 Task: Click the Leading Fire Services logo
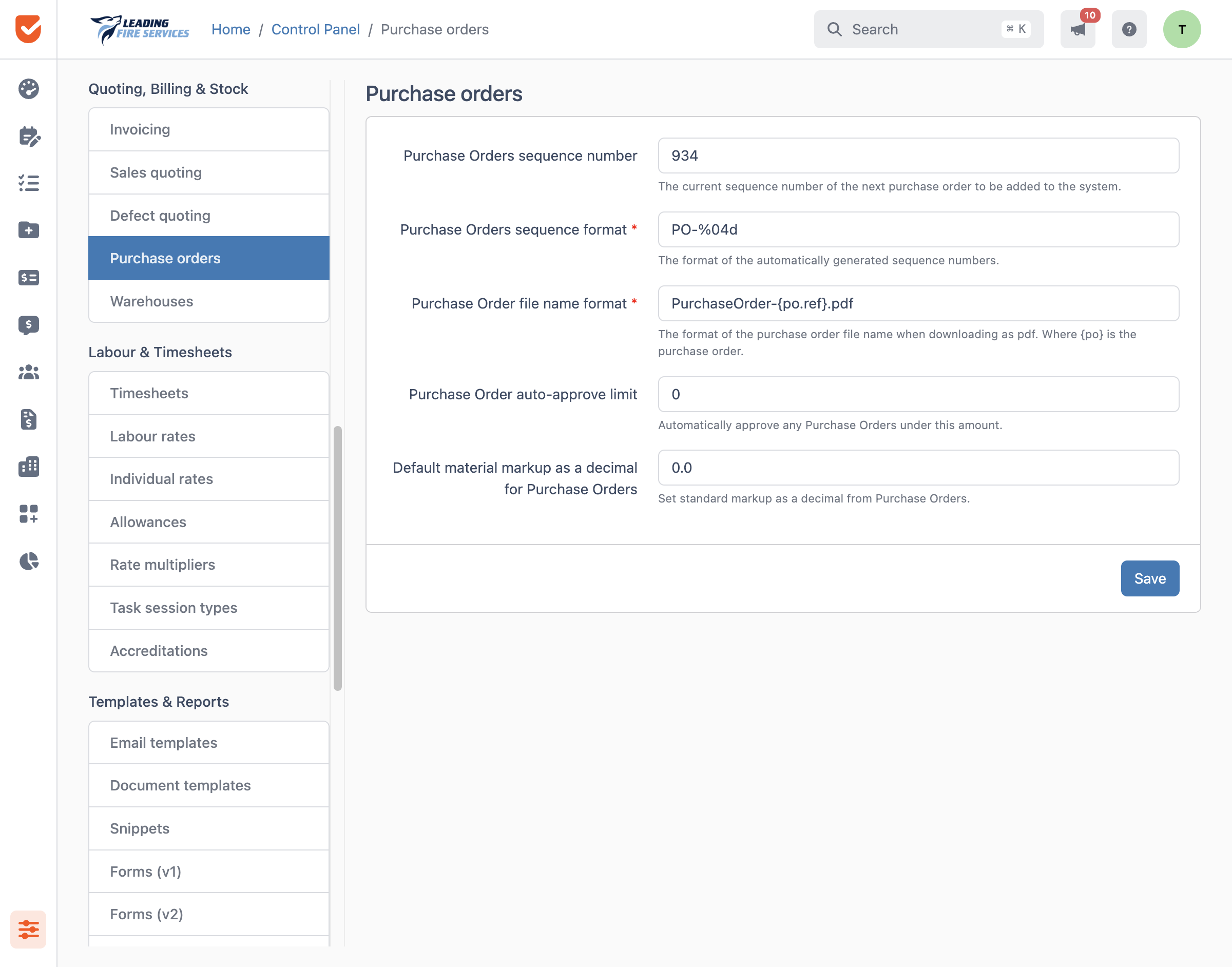click(140, 29)
